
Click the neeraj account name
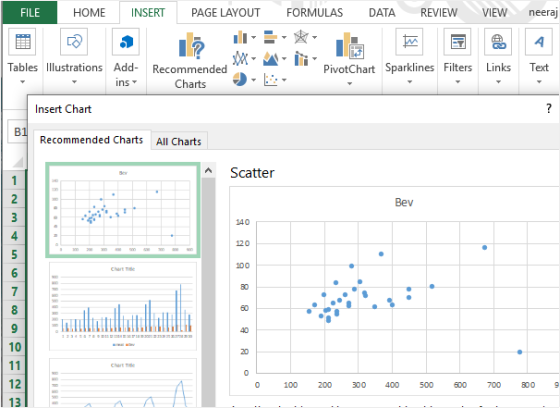543,13
